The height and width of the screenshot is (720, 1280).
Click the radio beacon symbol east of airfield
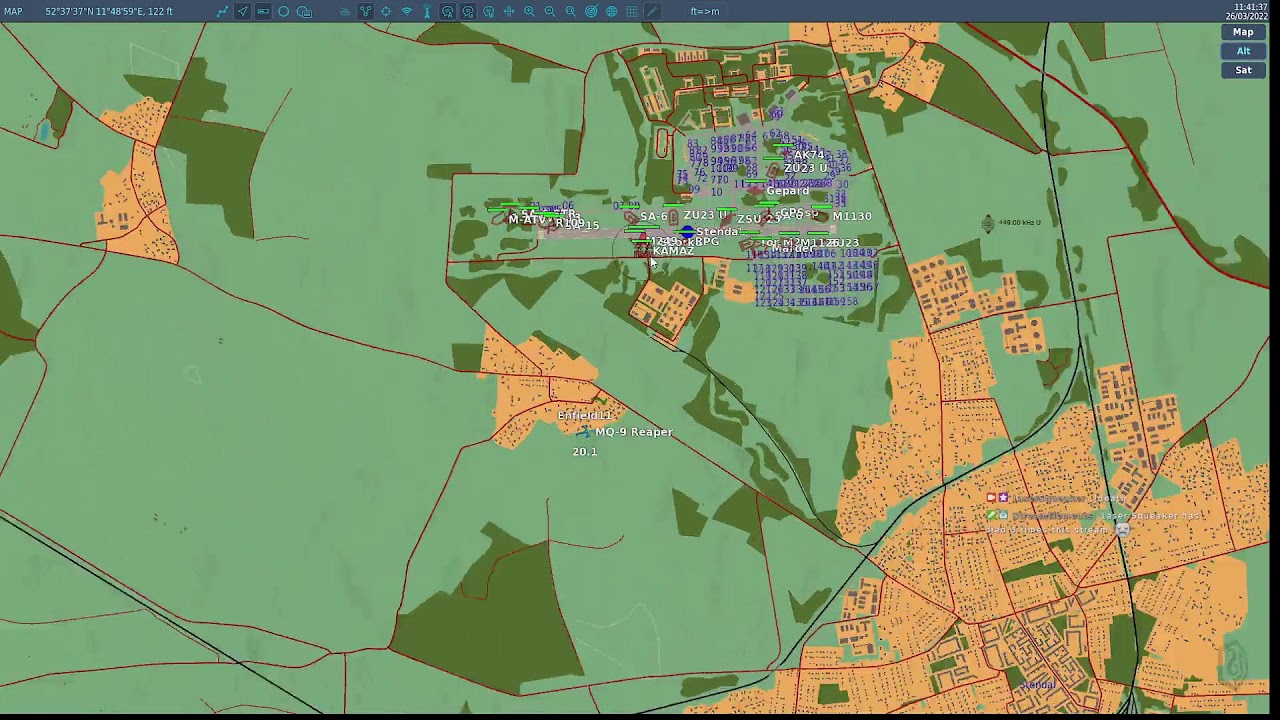[988, 223]
